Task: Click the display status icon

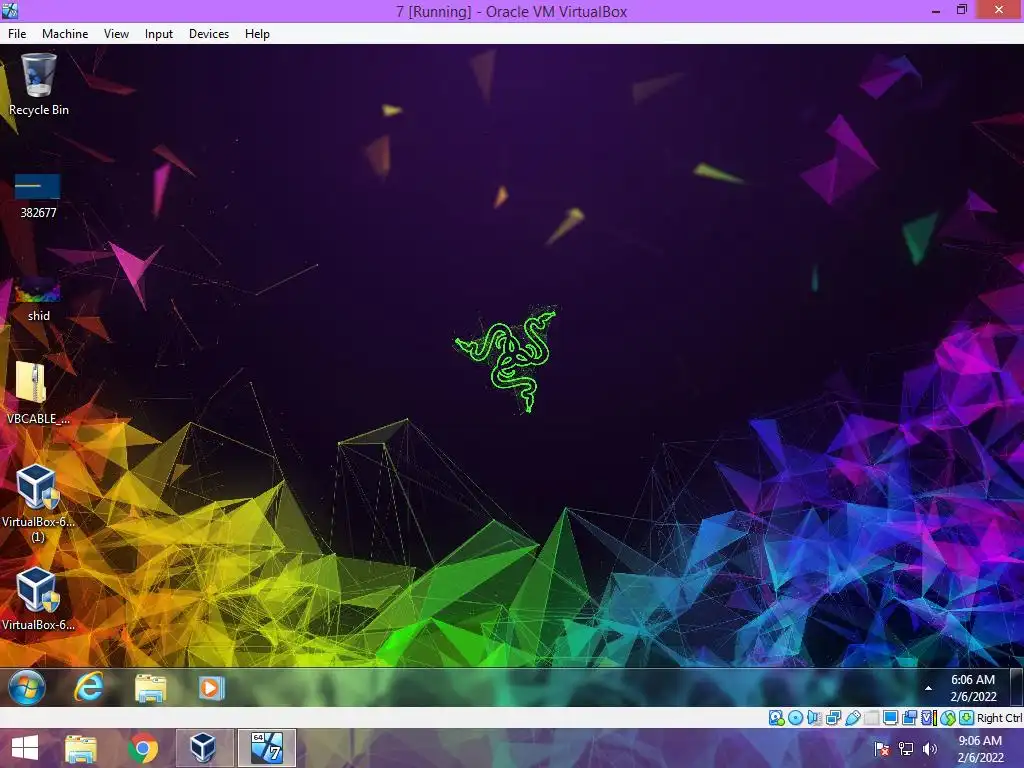Action: coord(890,718)
